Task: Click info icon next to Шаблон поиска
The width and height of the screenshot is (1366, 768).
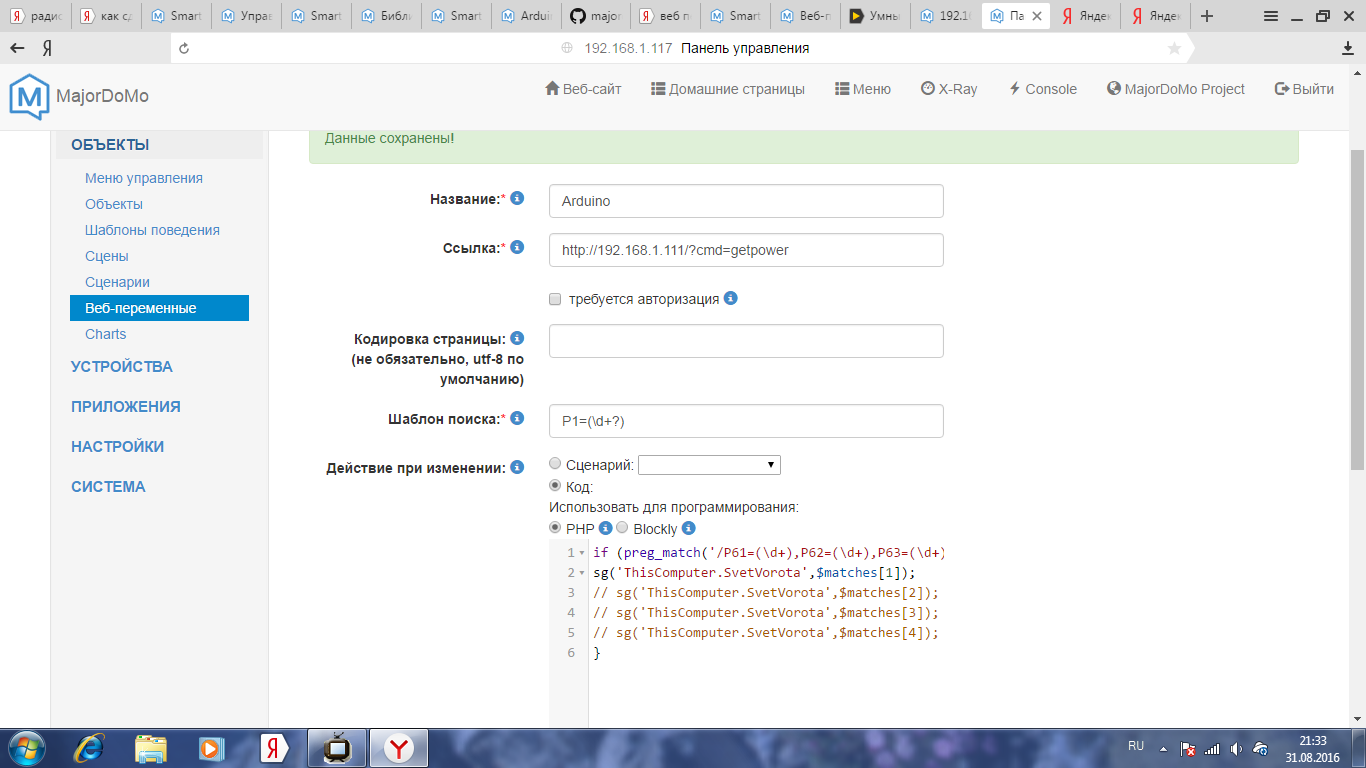Action: click(517, 418)
